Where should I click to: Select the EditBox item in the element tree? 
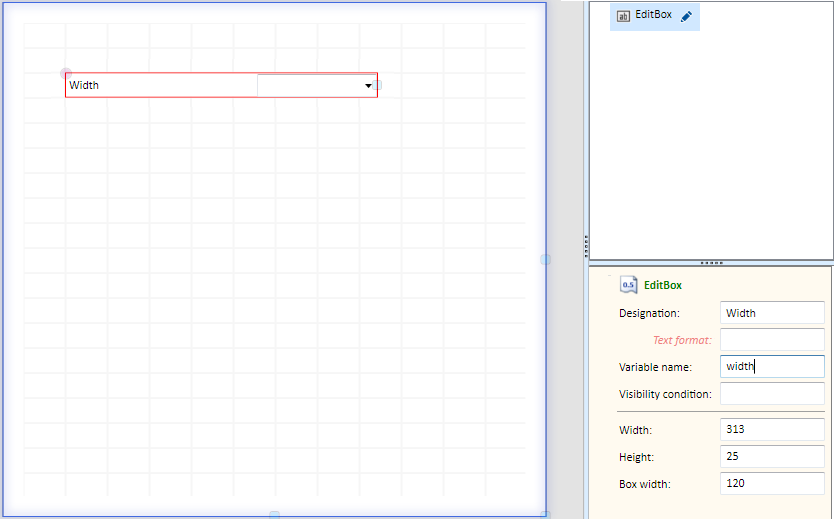click(x=655, y=16)
